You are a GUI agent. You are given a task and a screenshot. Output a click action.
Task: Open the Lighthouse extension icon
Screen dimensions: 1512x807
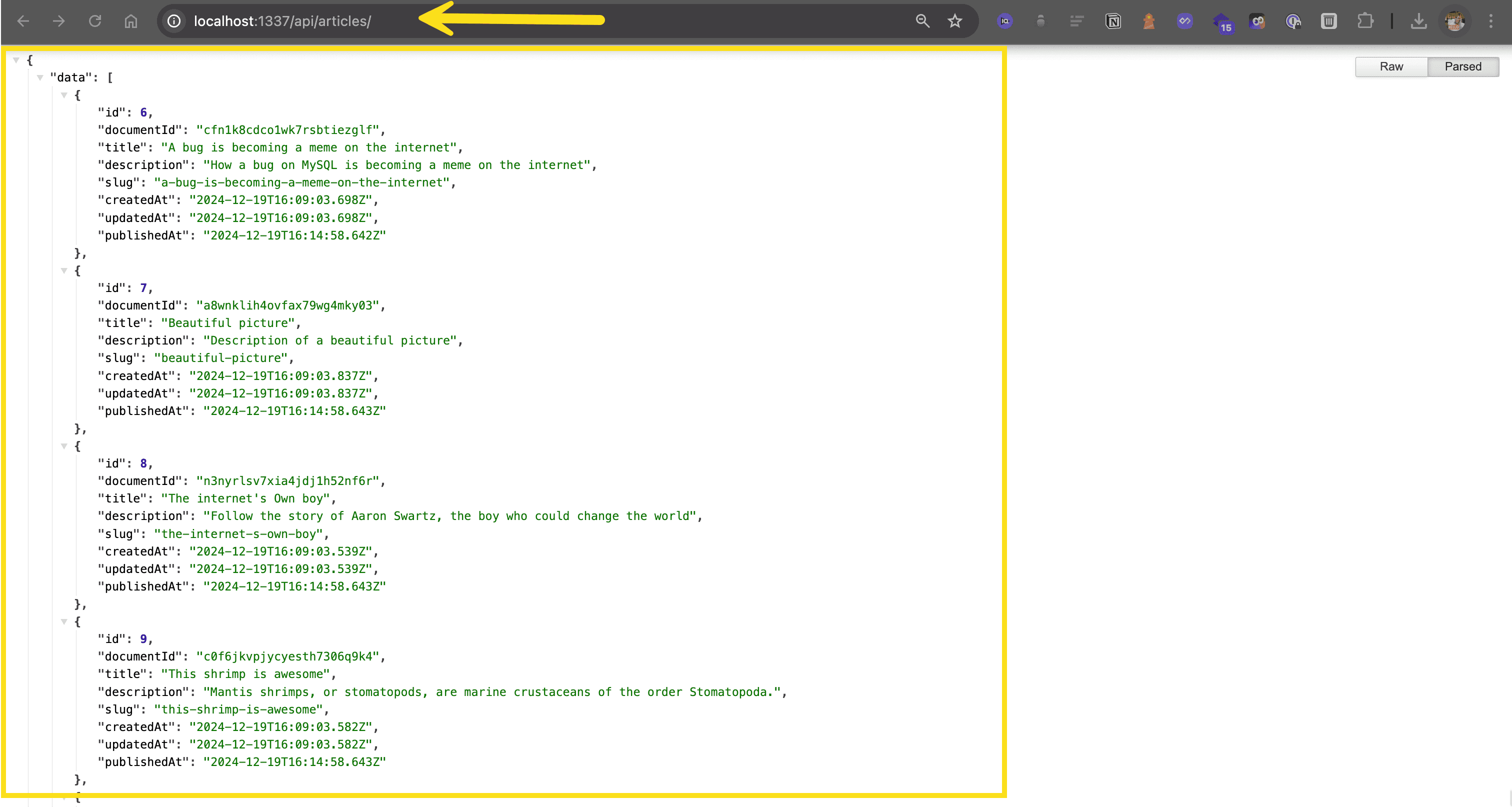pos(1148,21)
